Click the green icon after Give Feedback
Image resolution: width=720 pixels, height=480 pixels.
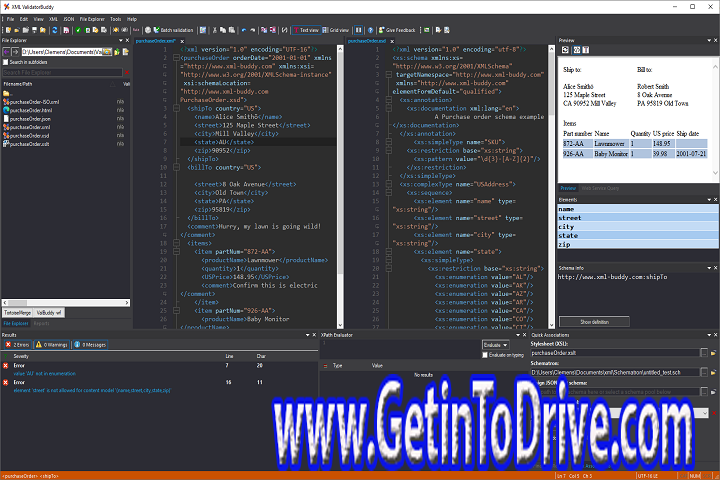(x=427, y=30)
